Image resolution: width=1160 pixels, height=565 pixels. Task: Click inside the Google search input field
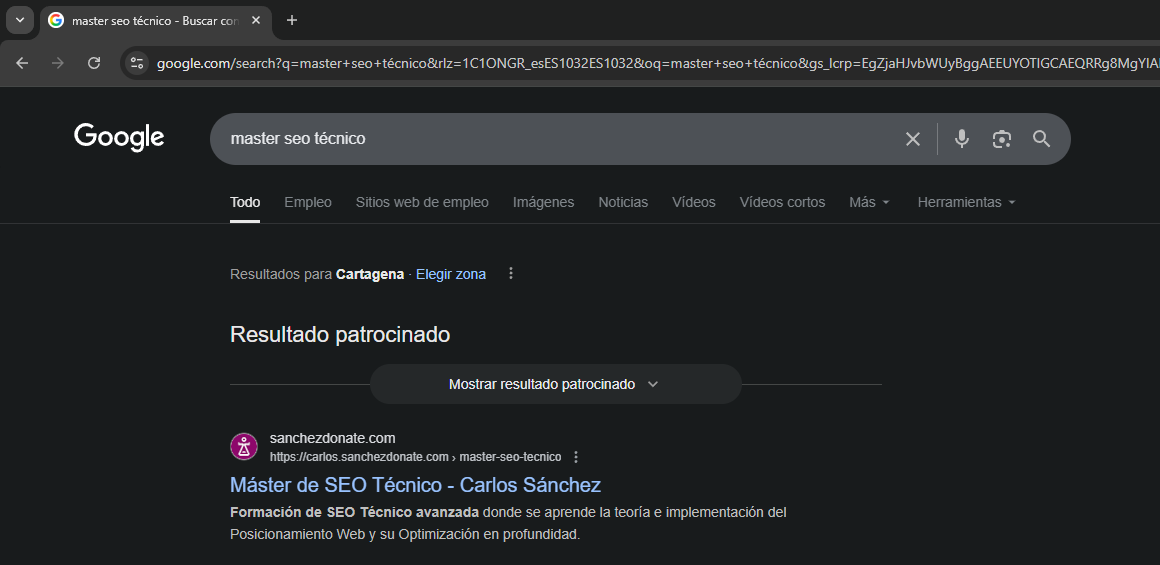coord(550,139)
